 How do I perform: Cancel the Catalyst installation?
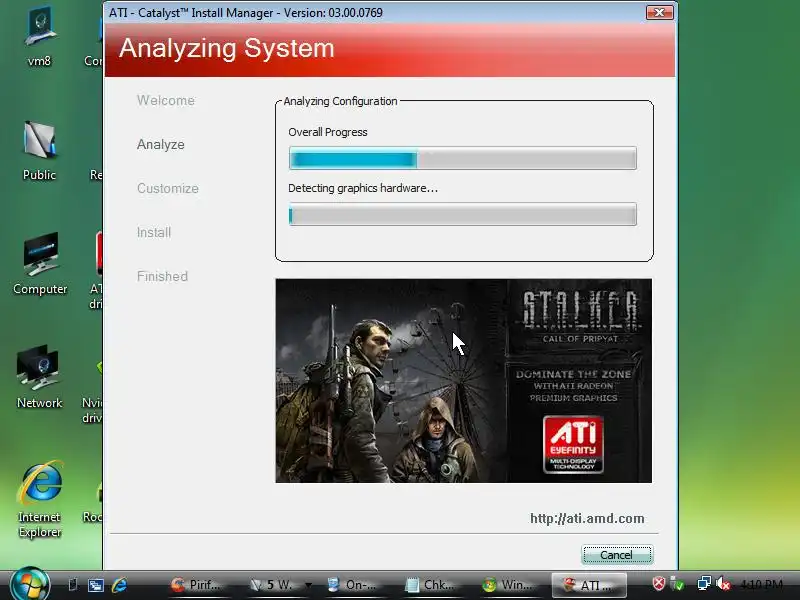617,555
